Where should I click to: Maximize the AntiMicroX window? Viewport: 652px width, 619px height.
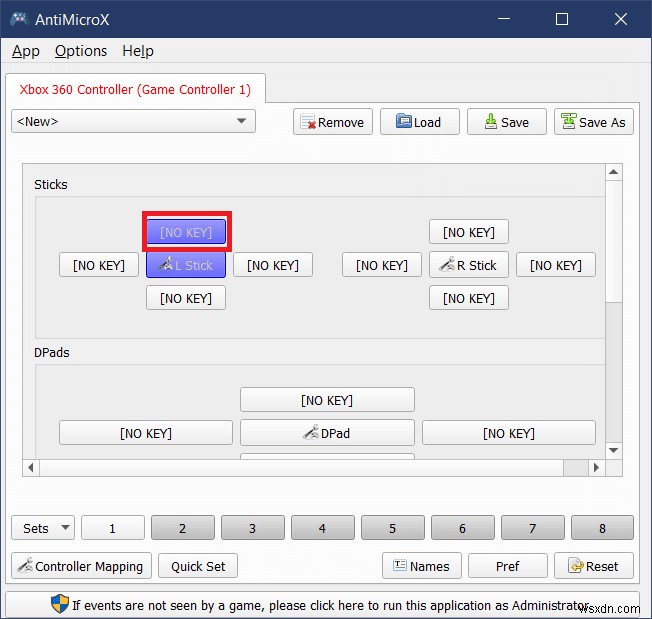point(562,19)
